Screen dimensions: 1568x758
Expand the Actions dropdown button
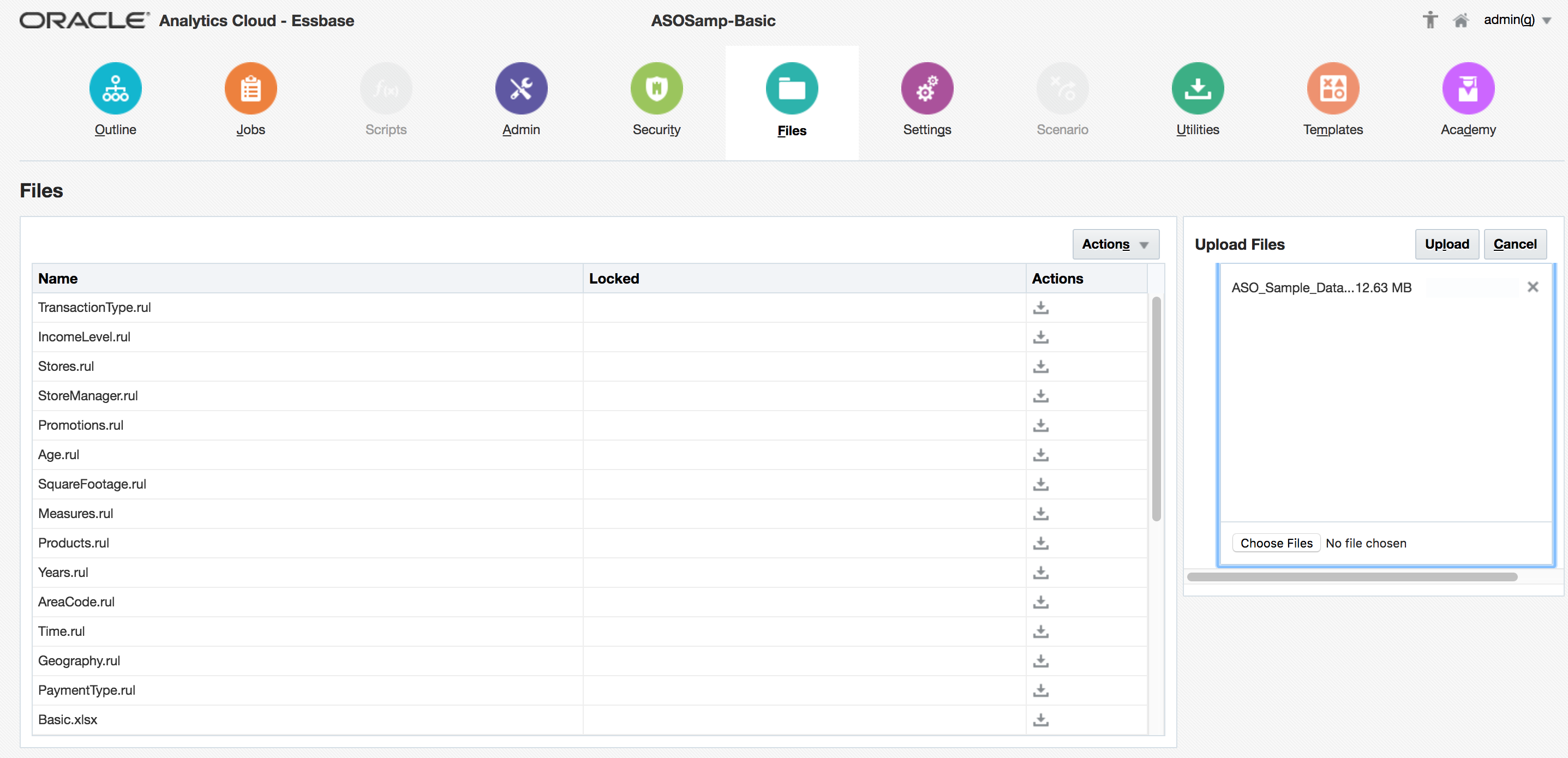(x=1115, y=244)
